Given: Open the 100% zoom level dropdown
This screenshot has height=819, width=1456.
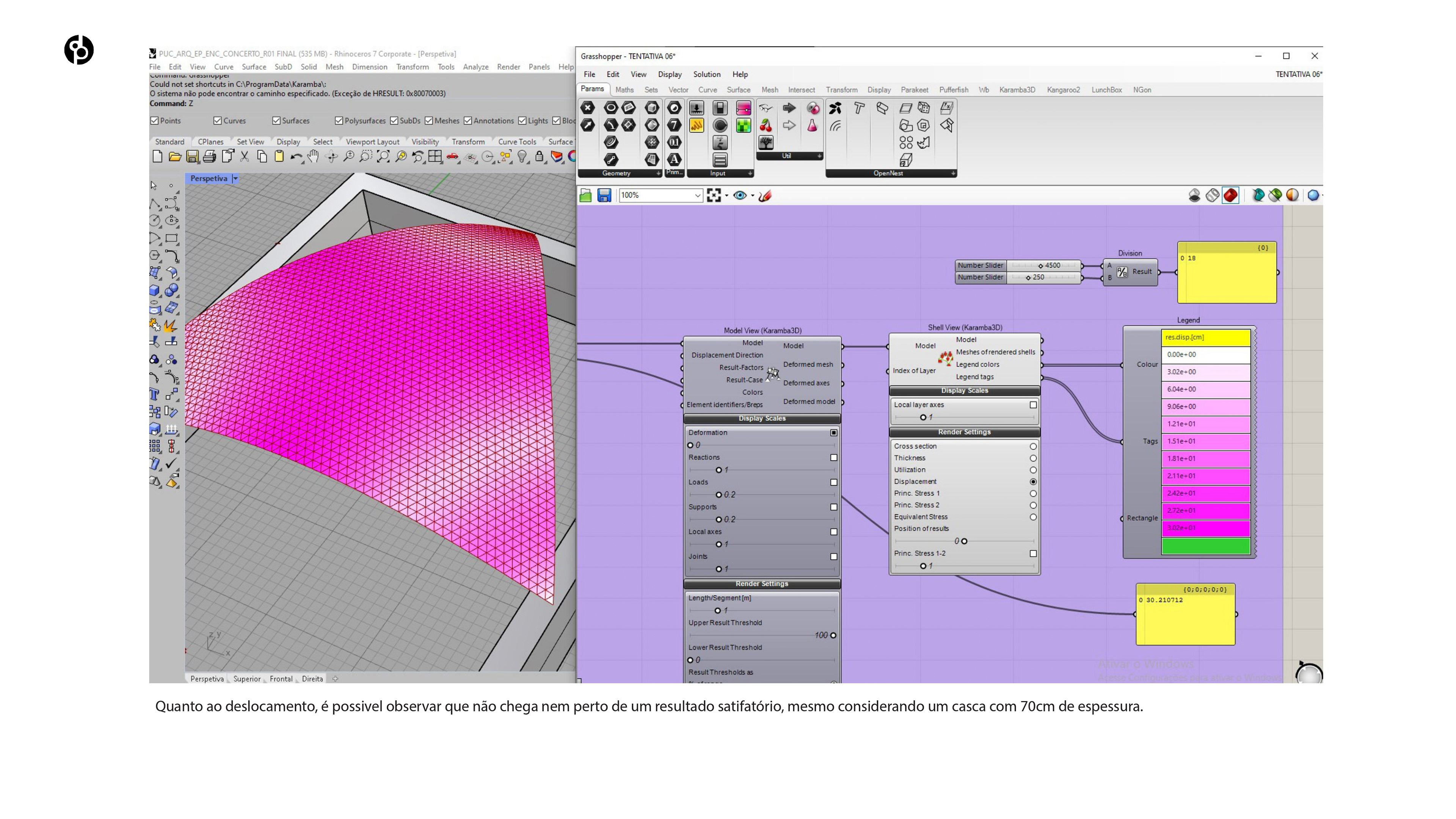Looking at the screenshot, I should 698,196.
